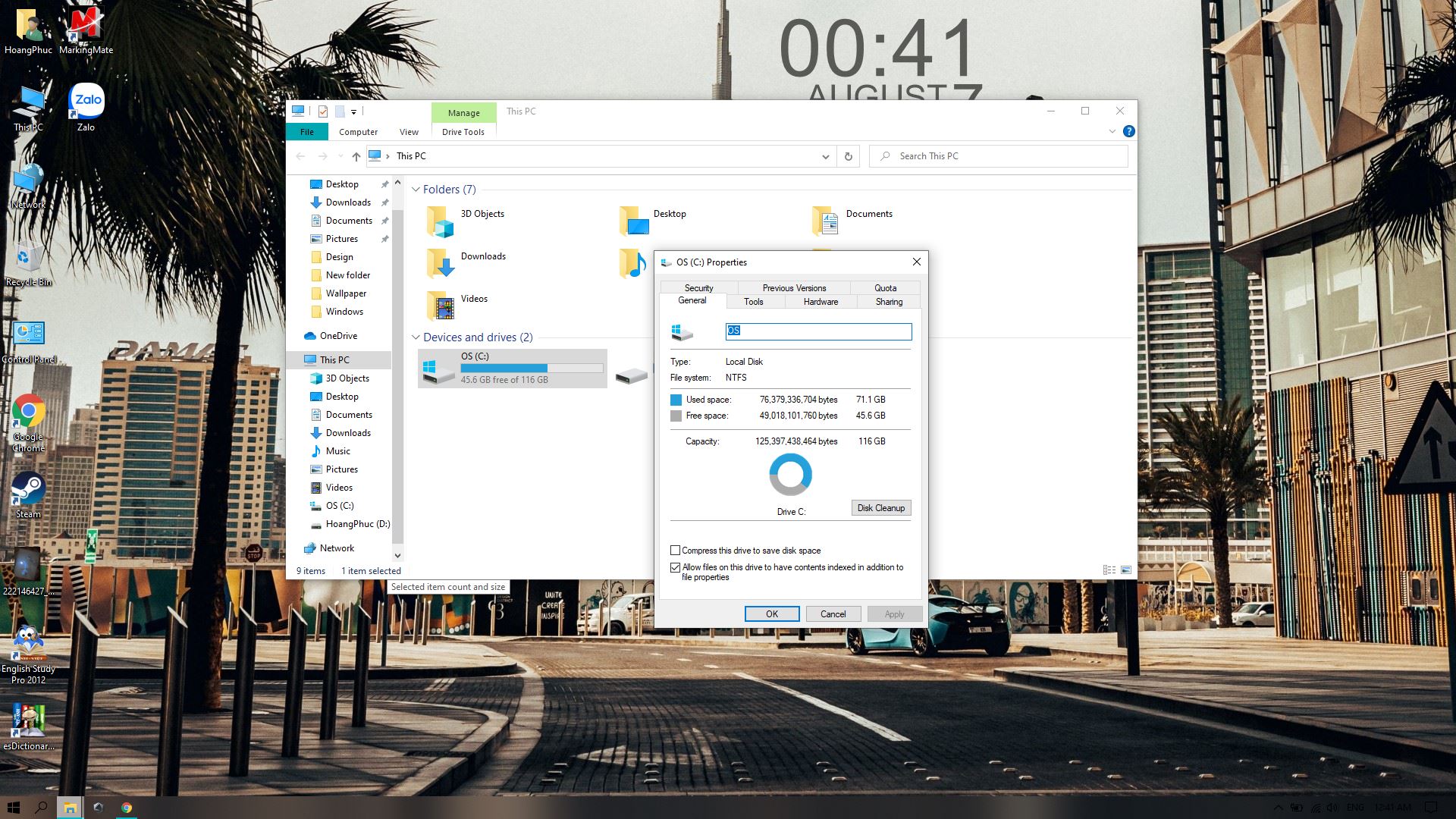Click Cancel in the Properties dialog
This screenshot has width=1456, height=819.
[833, 614]
